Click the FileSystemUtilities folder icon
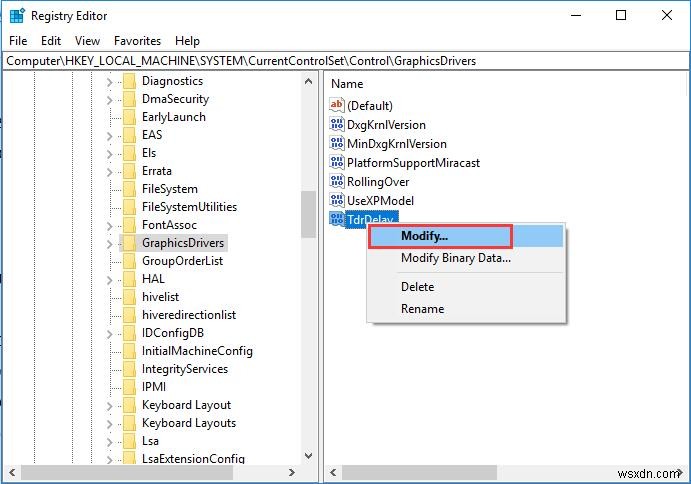Image resolution: width=691 pixels, height=484 pixels. [130, 207]
